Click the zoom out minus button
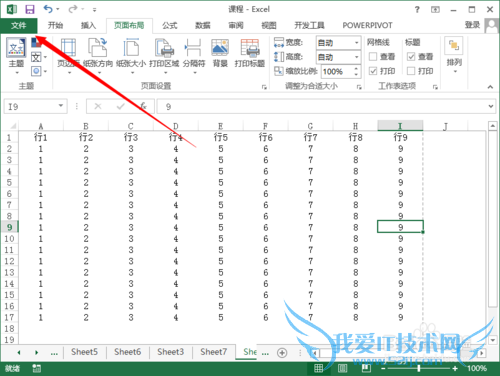 pyautogui.click(x=383, y=368)
